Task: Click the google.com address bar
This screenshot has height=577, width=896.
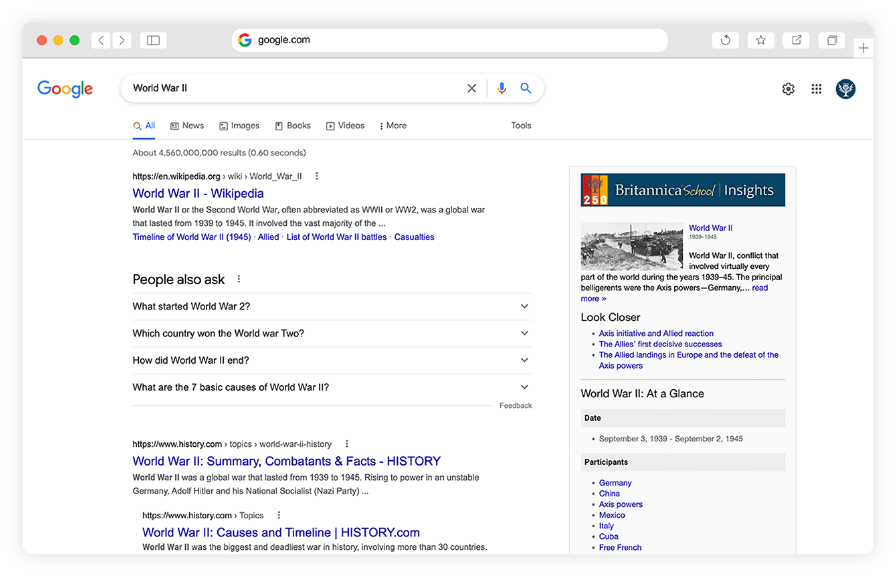Action: (450, 40)
